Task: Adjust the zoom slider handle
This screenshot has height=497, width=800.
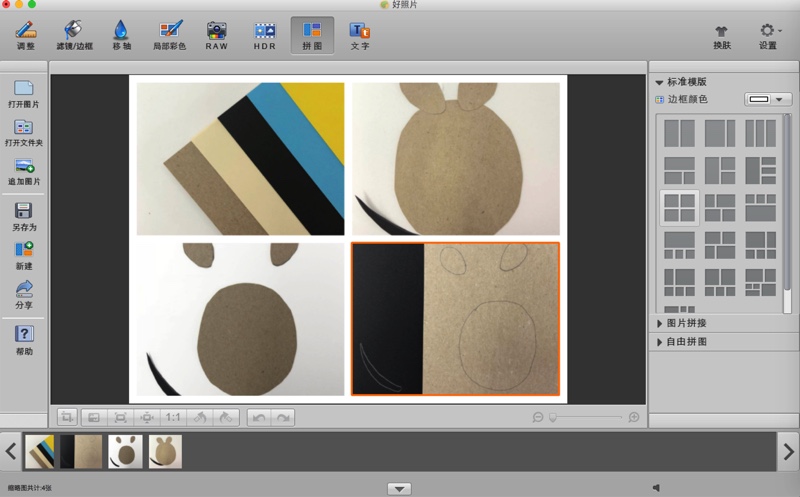Action: coord(553,417)
